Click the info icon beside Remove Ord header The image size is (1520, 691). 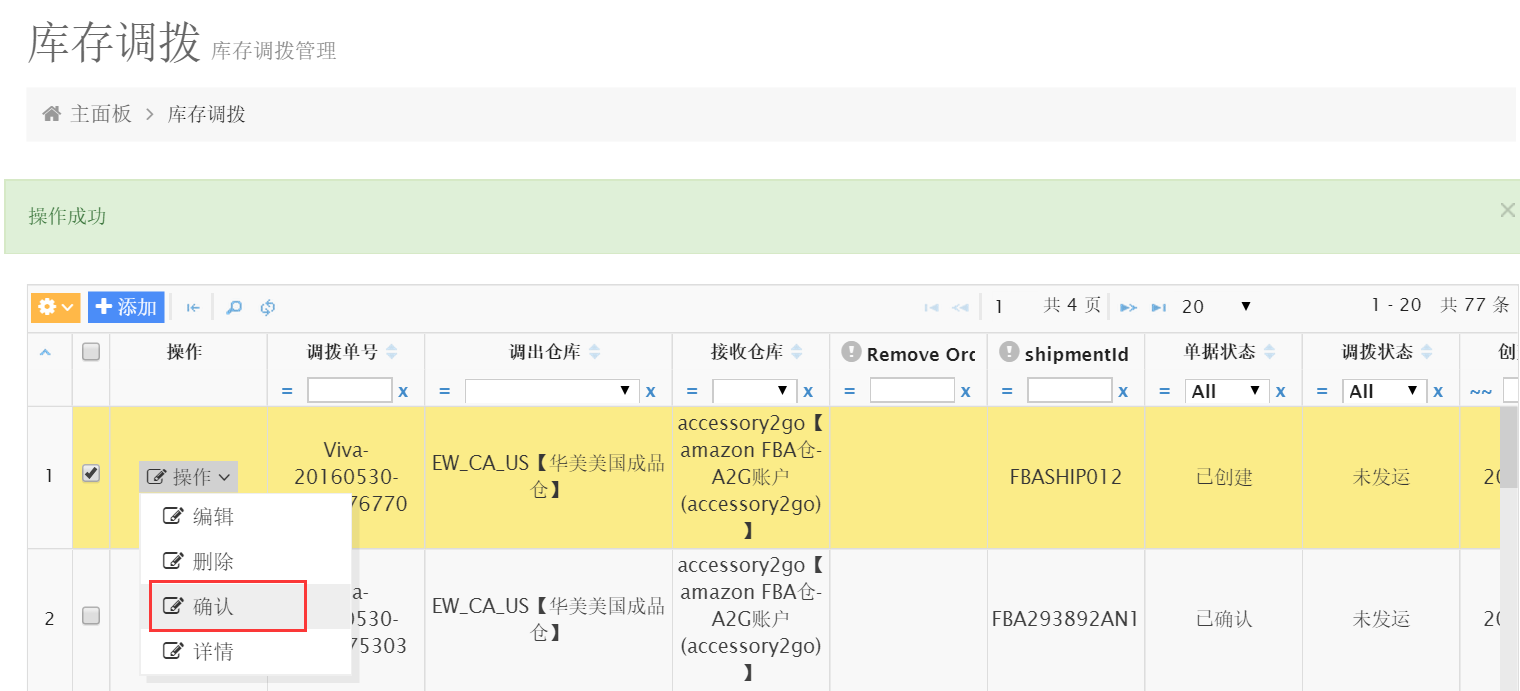(851, 352)
